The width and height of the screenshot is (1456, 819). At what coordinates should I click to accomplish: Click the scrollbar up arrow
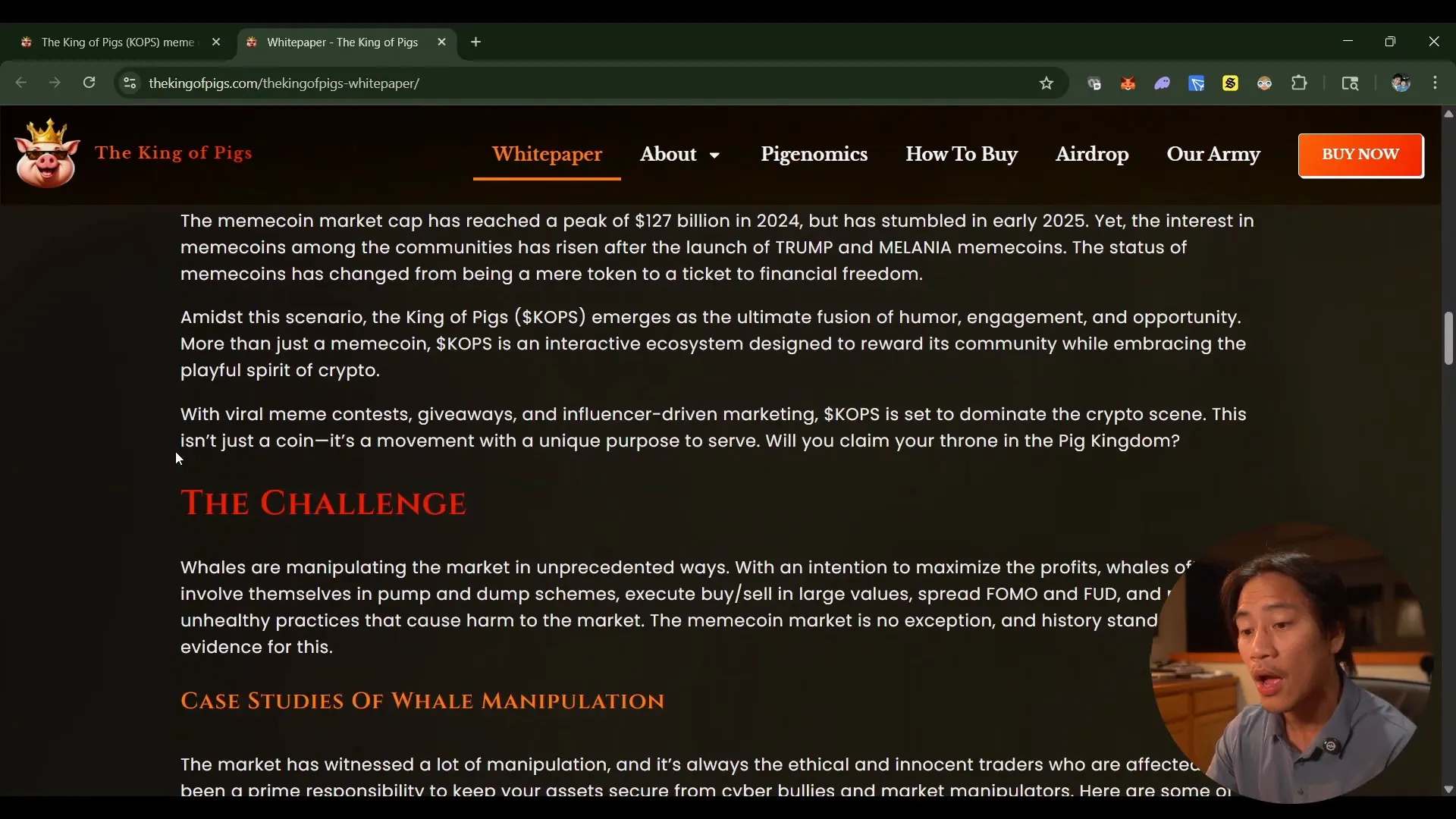[1448, 114]
